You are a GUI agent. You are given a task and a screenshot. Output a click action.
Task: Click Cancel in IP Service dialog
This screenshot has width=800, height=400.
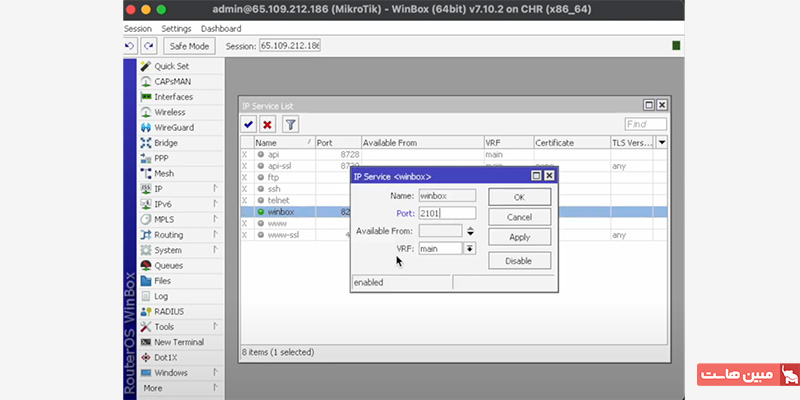click(x=519, y=217)
